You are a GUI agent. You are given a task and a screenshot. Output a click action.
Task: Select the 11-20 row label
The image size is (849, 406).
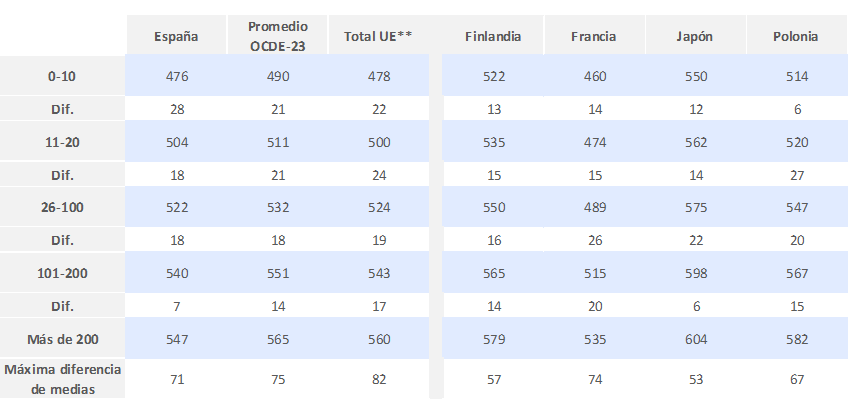click(62, 142)
